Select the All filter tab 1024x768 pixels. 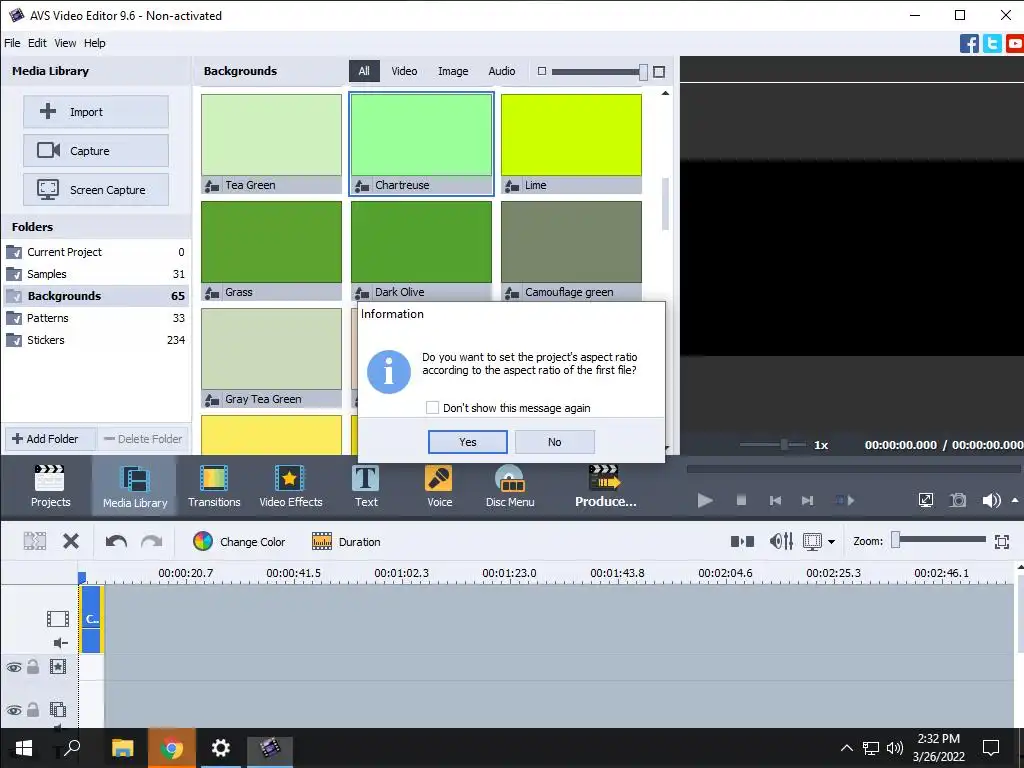coord(364,71)
